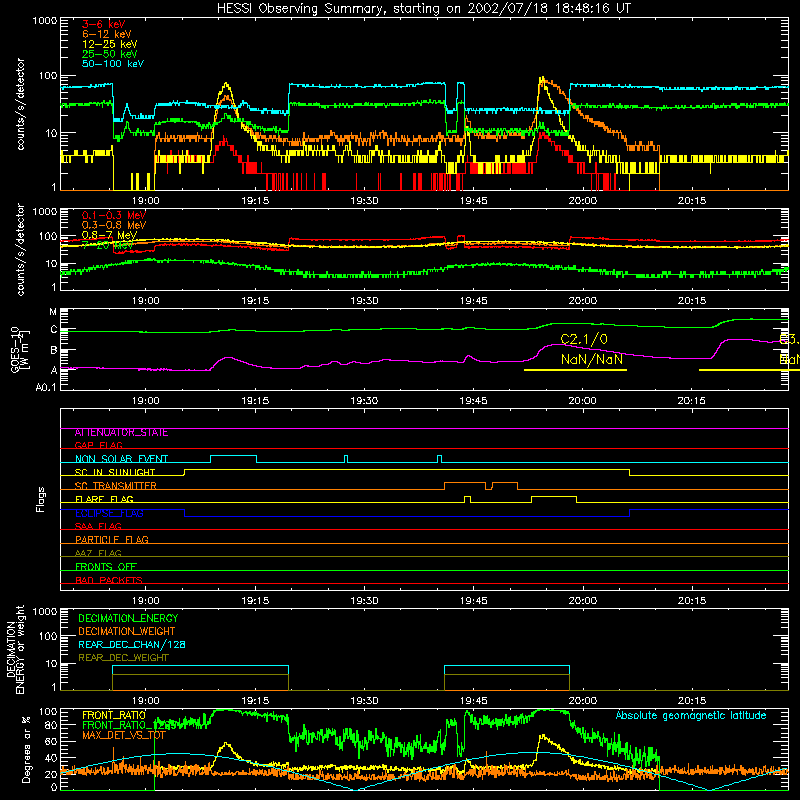Click the 20:15 tick under the MeV panel
This screenshot has width=800, height=800.
(692, 301)
